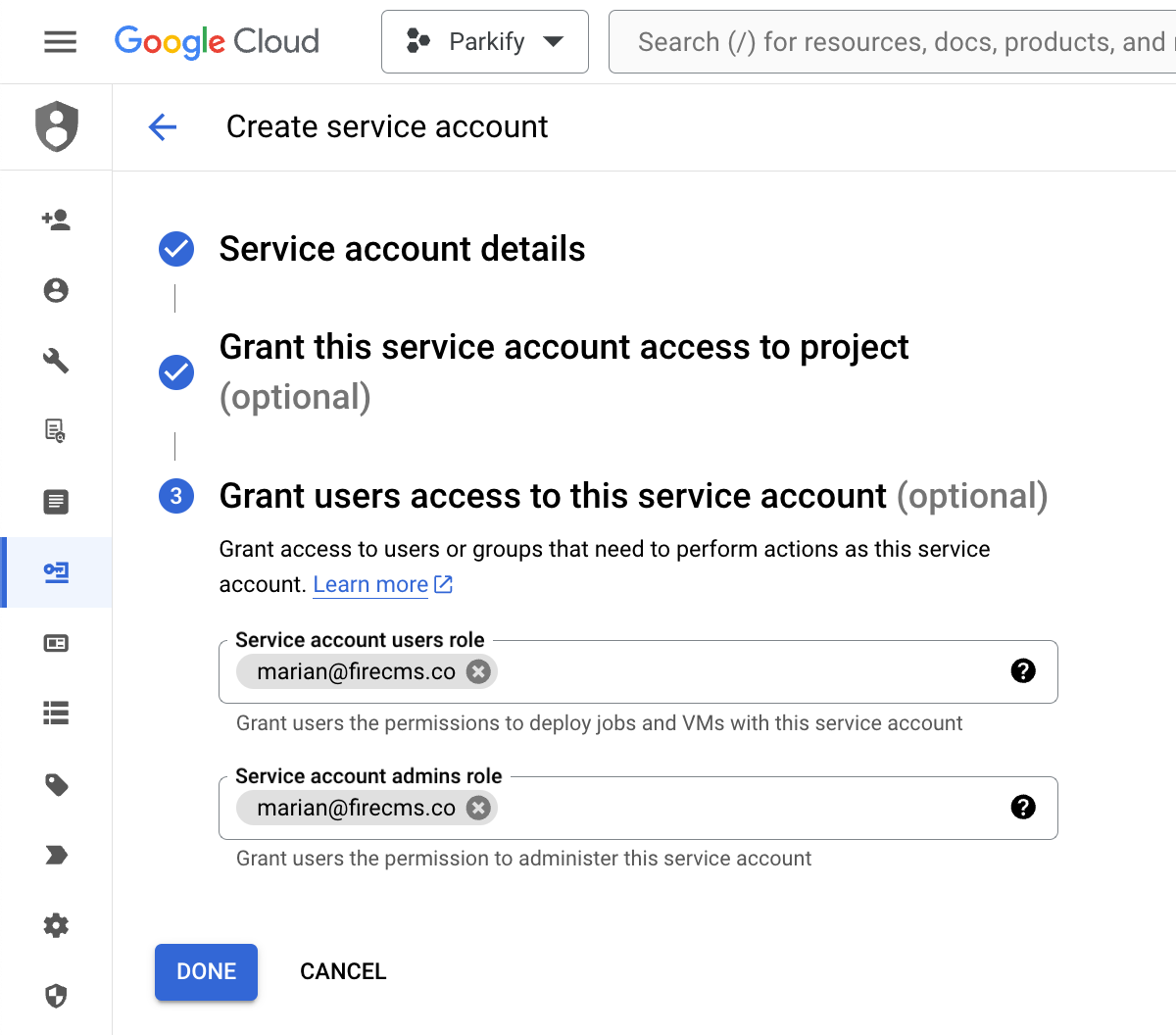Click the help icon beside Service account users role
Image resolution: width=1176 pixels, height=1035 pixels.
tap(1024, 671)
